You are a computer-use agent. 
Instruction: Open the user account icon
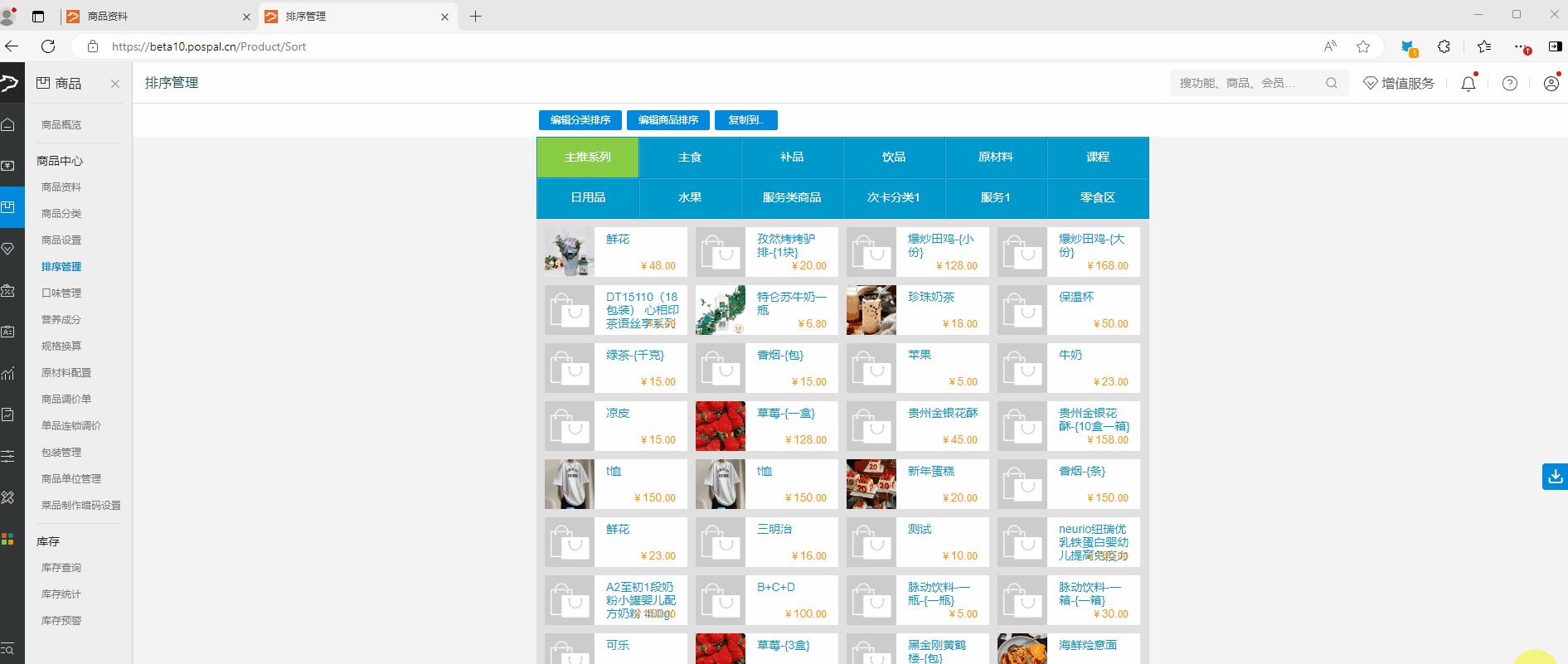(1551, 83)
